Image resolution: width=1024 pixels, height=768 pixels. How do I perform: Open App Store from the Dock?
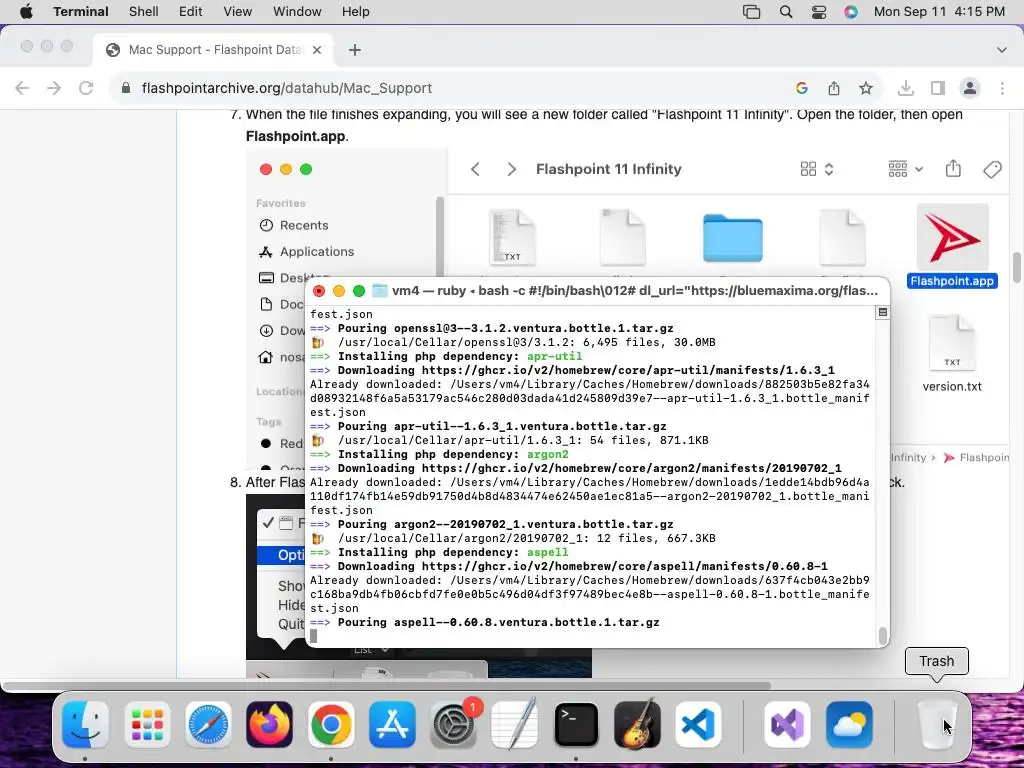tap(392, 725)
